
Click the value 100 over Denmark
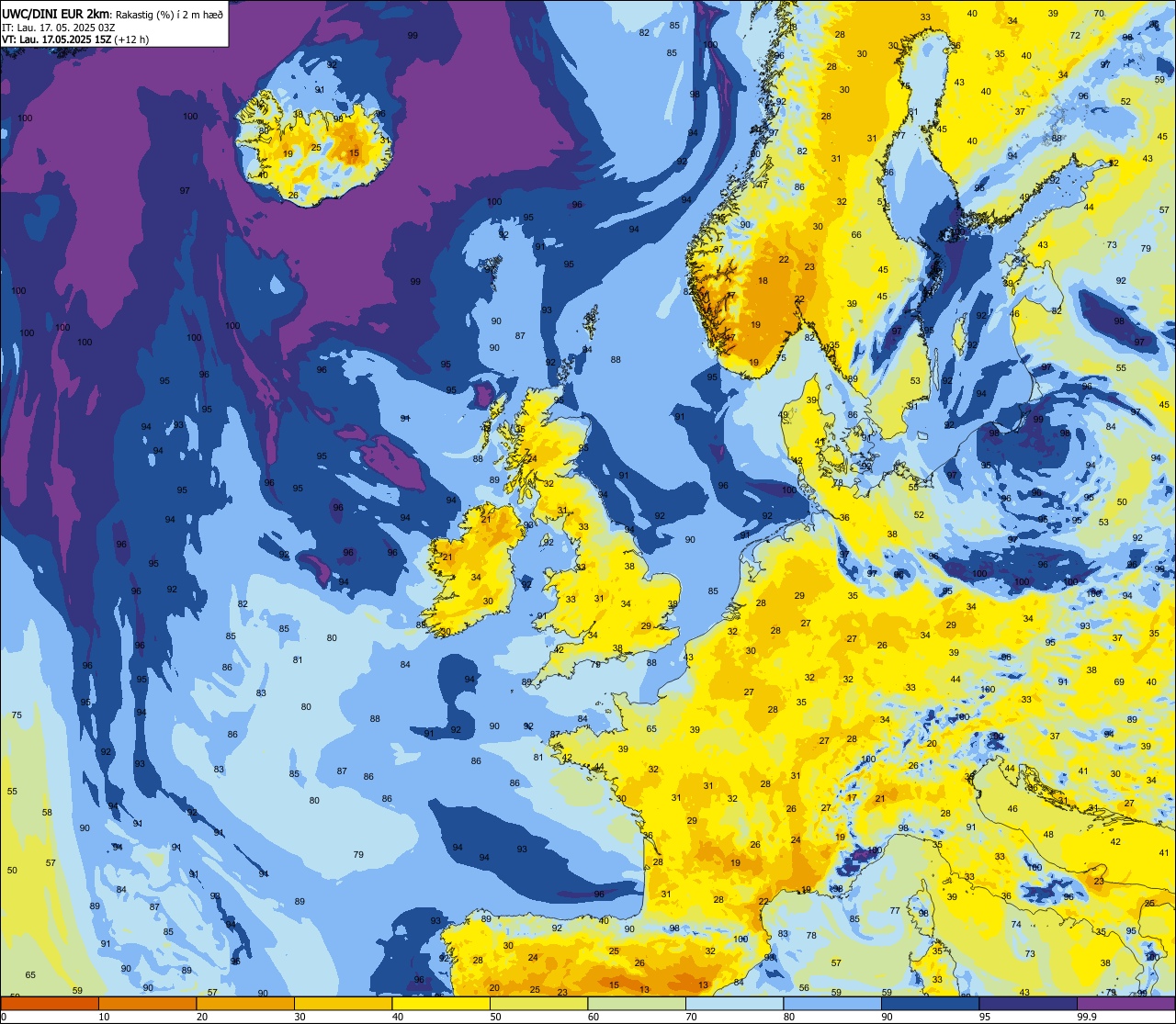click(x=789, y=490)
